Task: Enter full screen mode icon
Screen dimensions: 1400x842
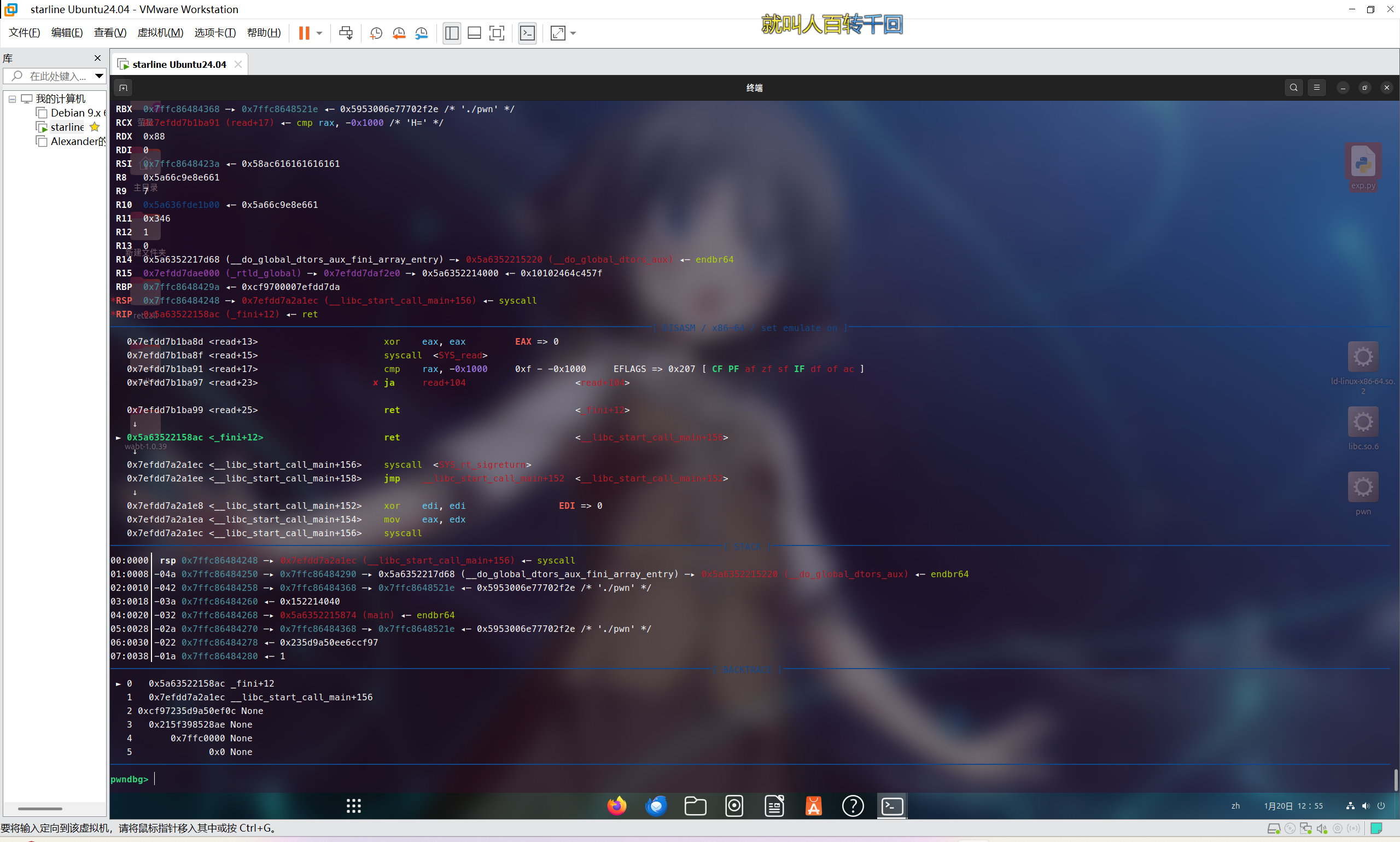Action: coord(497,33)
